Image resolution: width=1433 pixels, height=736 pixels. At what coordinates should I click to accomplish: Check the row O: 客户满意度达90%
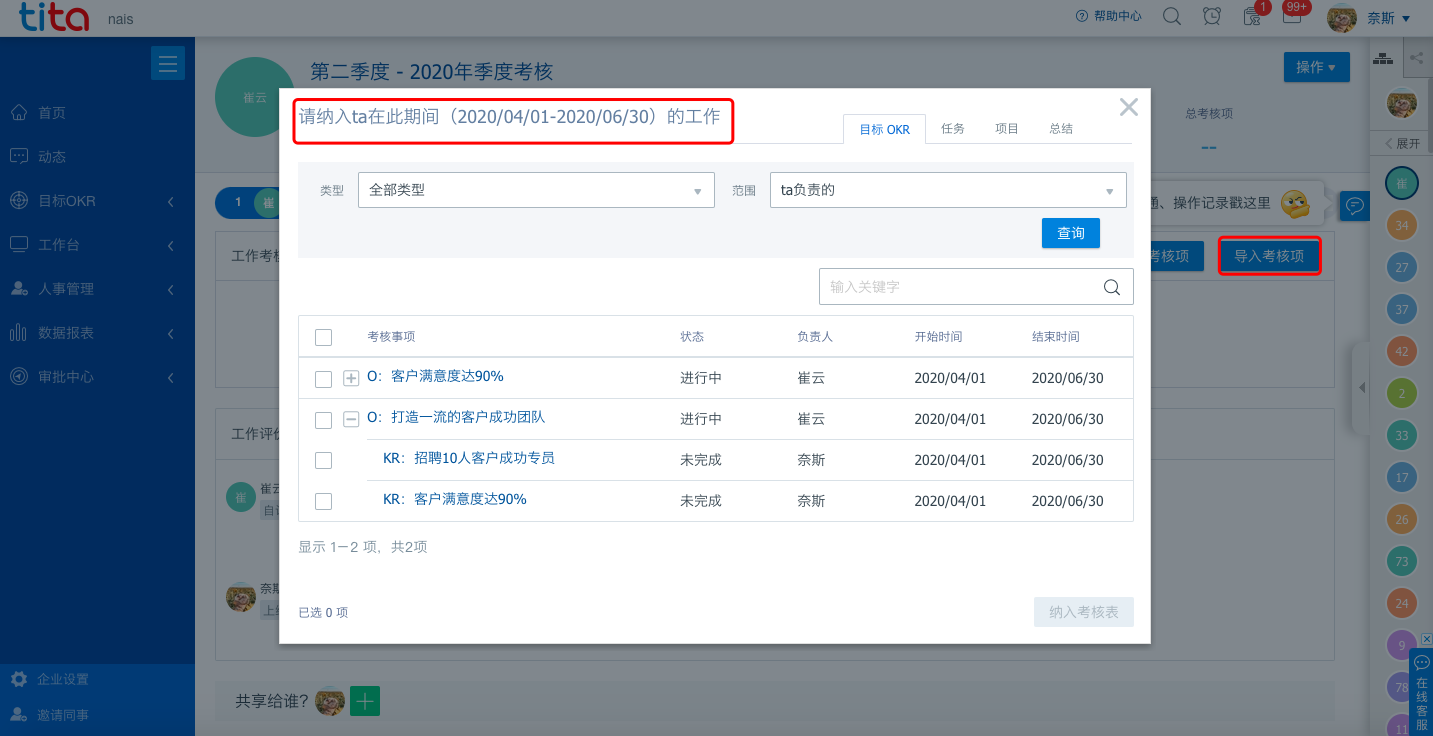323,379
